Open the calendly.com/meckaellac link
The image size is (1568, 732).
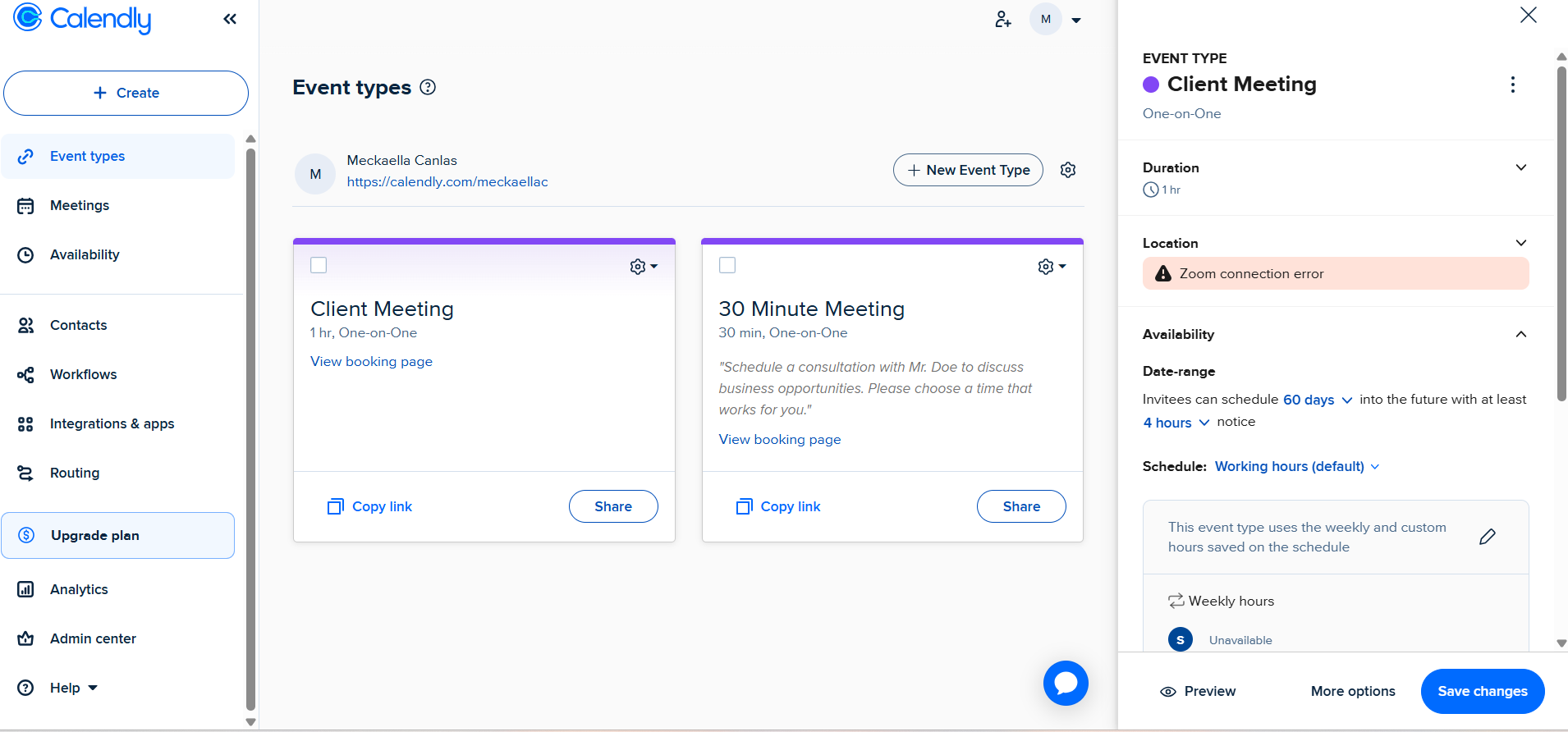point(447,181)
